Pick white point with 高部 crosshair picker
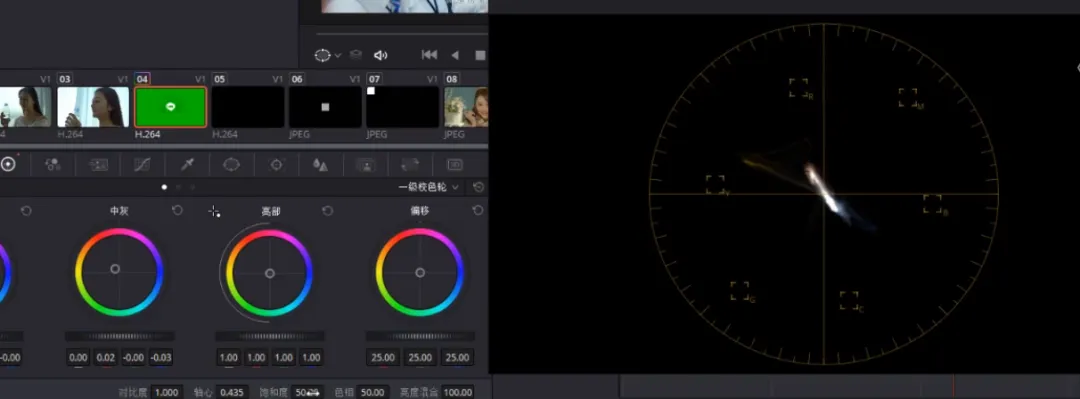This screenshot has width=1080, height=399. coord(215,212)
